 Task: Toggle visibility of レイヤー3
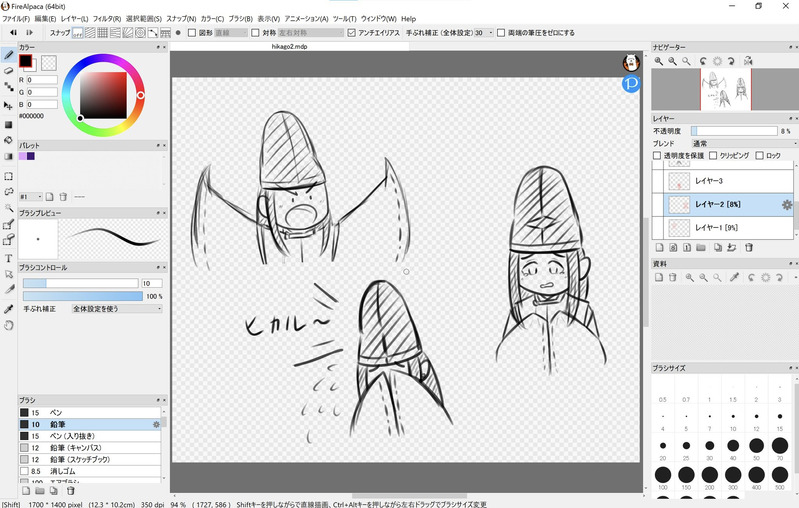pos(658,181)
